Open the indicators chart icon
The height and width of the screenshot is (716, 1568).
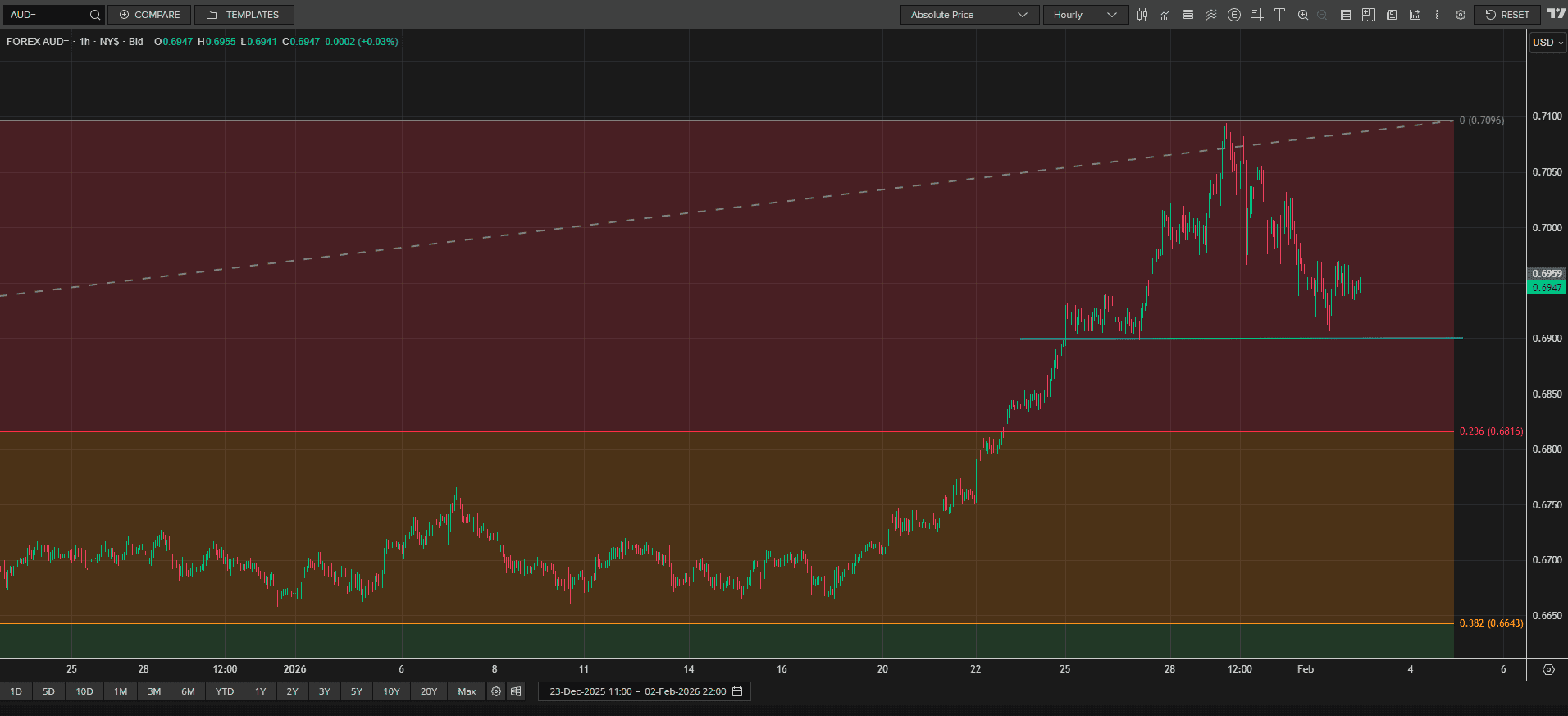(1165, 15)
